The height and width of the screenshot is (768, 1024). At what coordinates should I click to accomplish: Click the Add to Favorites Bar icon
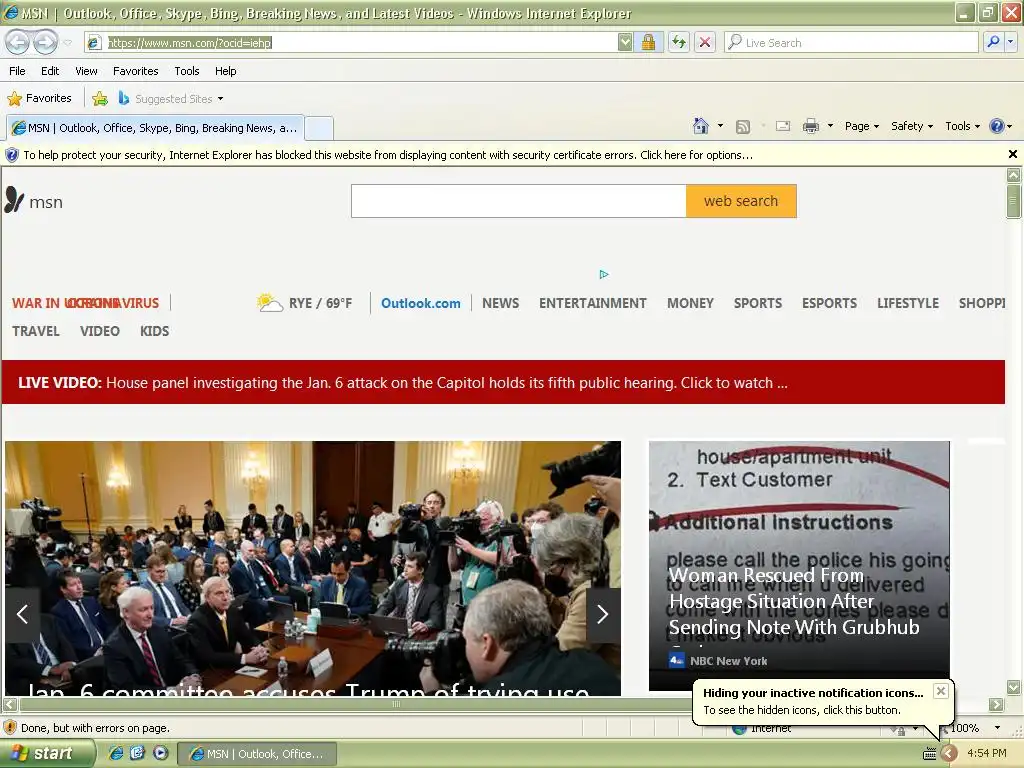coord(100,99)
